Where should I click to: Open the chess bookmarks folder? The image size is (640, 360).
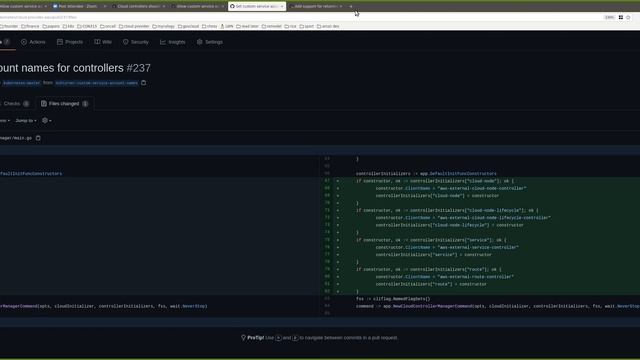tap(210, 26)
